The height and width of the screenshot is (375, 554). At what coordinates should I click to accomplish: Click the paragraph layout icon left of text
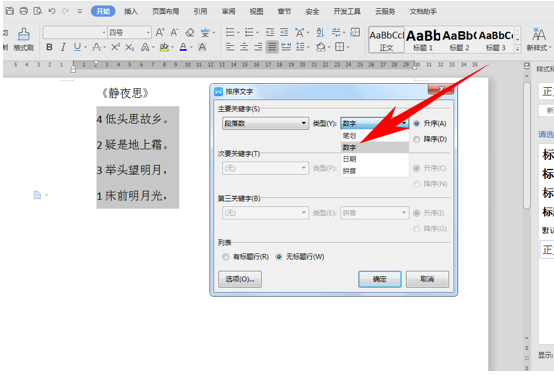pos(37,195)
